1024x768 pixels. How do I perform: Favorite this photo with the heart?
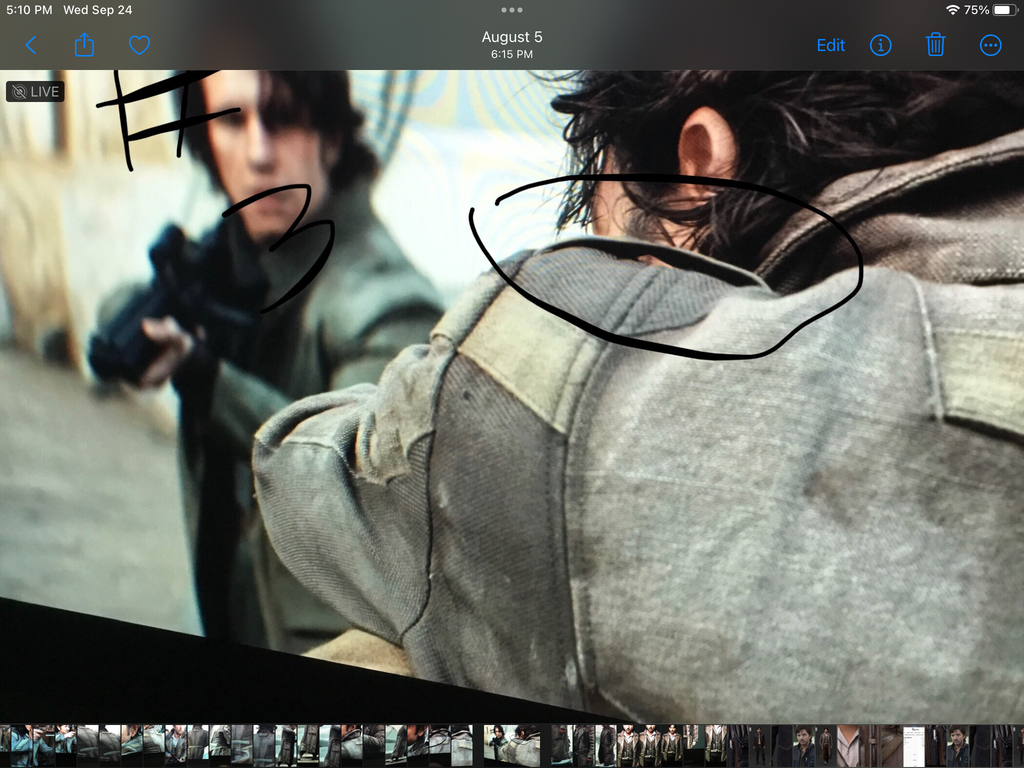(x=139, y=45)
